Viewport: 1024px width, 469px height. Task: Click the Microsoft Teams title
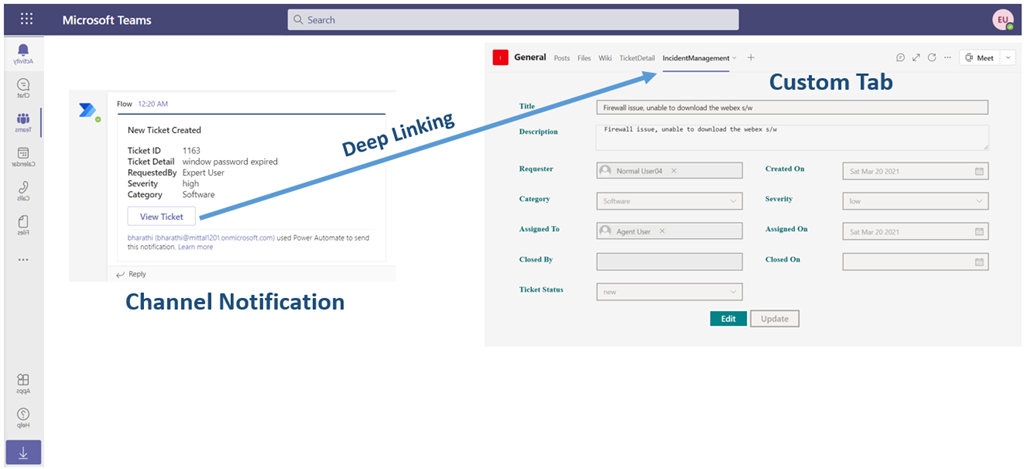tap(106, 20)
